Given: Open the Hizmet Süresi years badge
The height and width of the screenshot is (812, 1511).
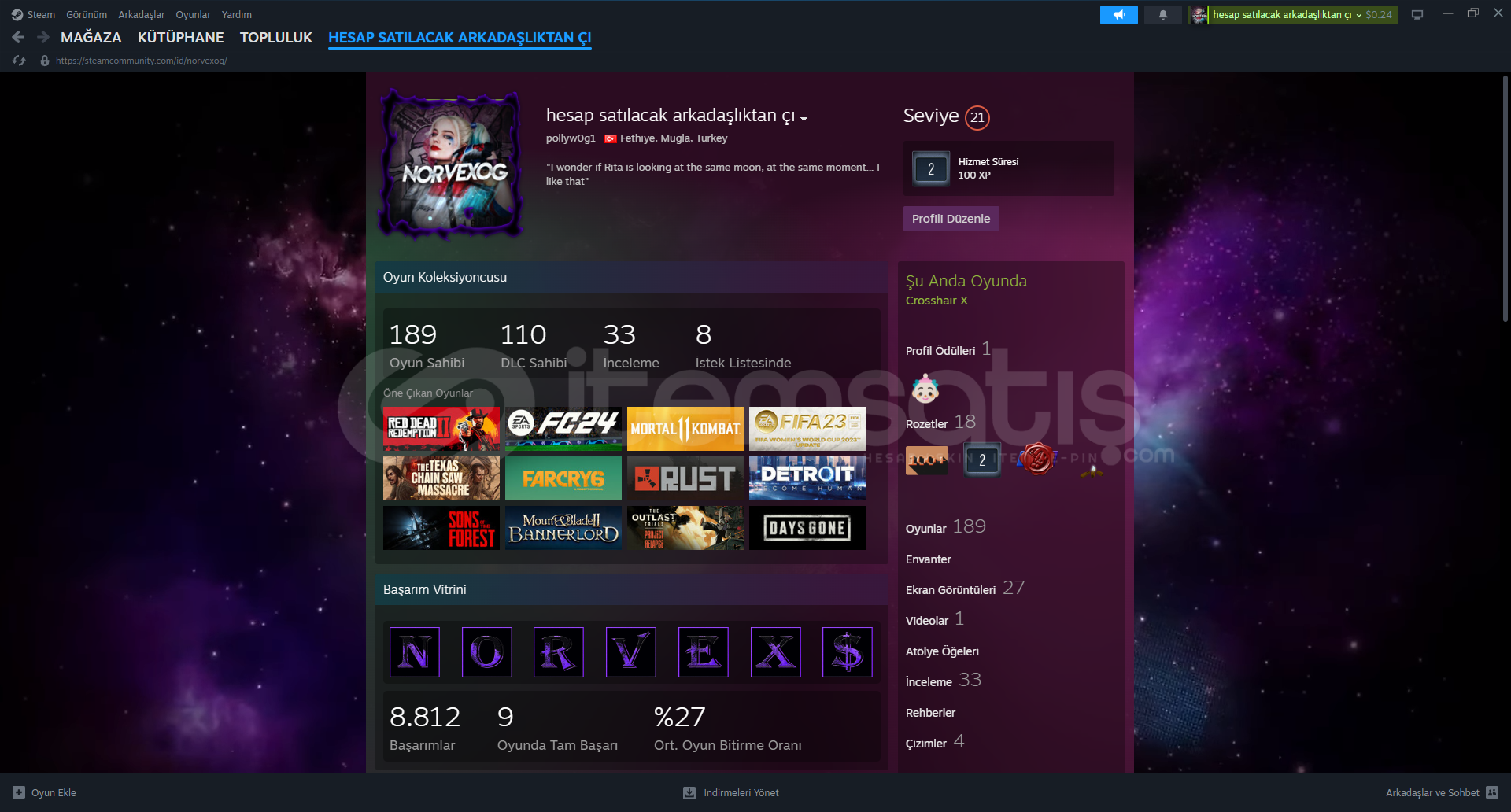Looking at the screenshot, I should coord(931,168).
